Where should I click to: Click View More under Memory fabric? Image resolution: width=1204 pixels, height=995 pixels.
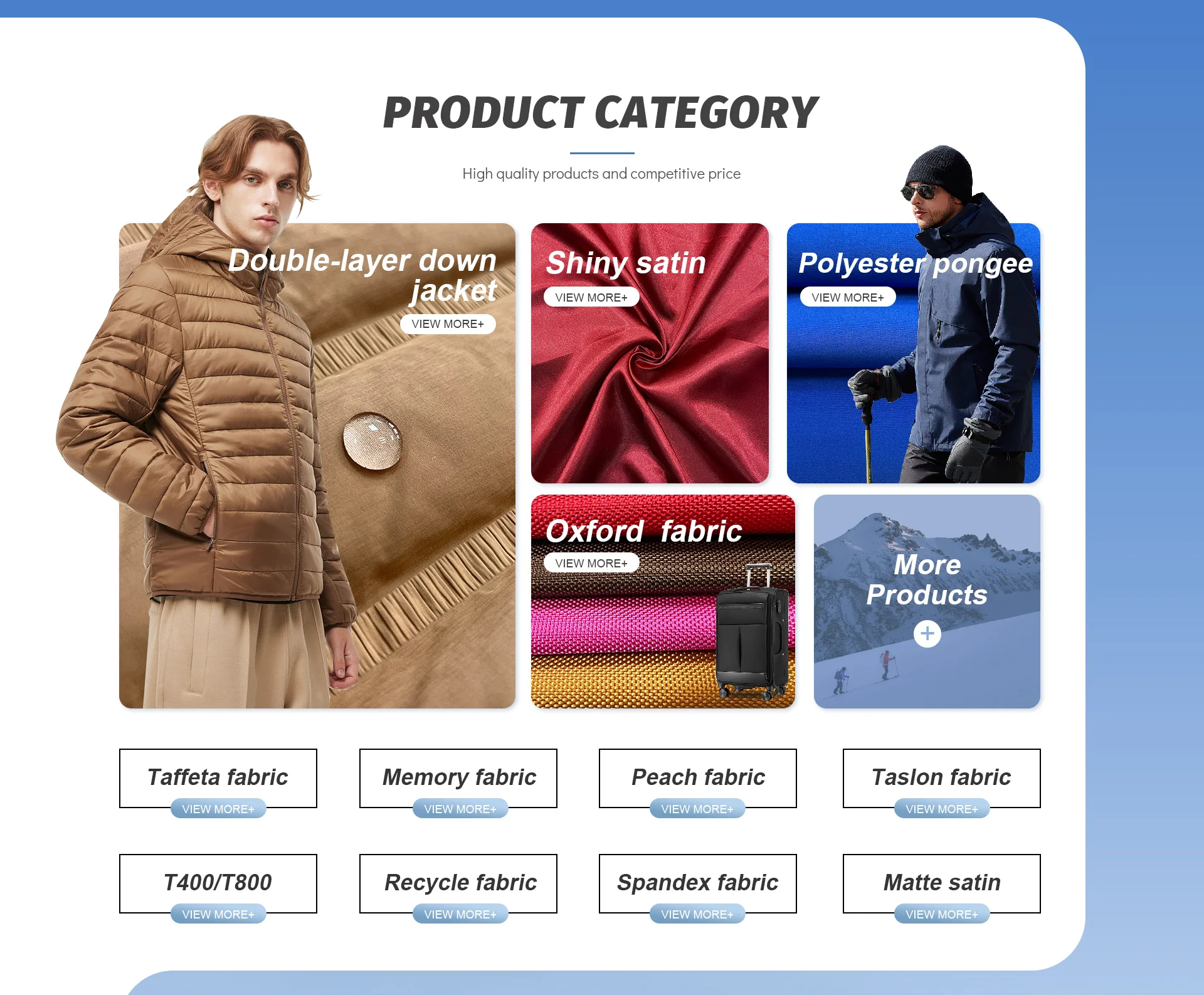[x=460, y=809]
